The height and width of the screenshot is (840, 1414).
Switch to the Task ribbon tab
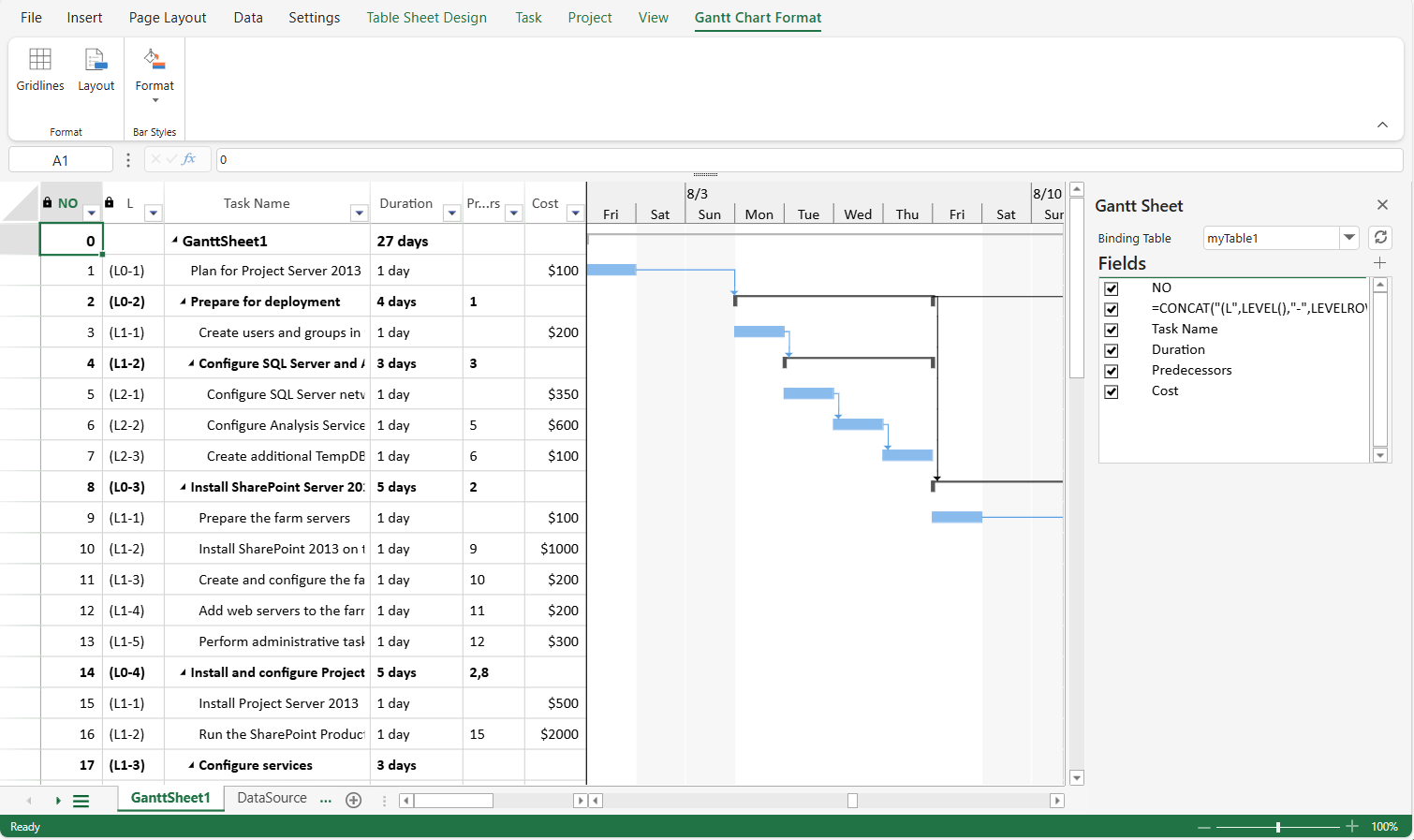pyautogui.click(x=528, y=17)
